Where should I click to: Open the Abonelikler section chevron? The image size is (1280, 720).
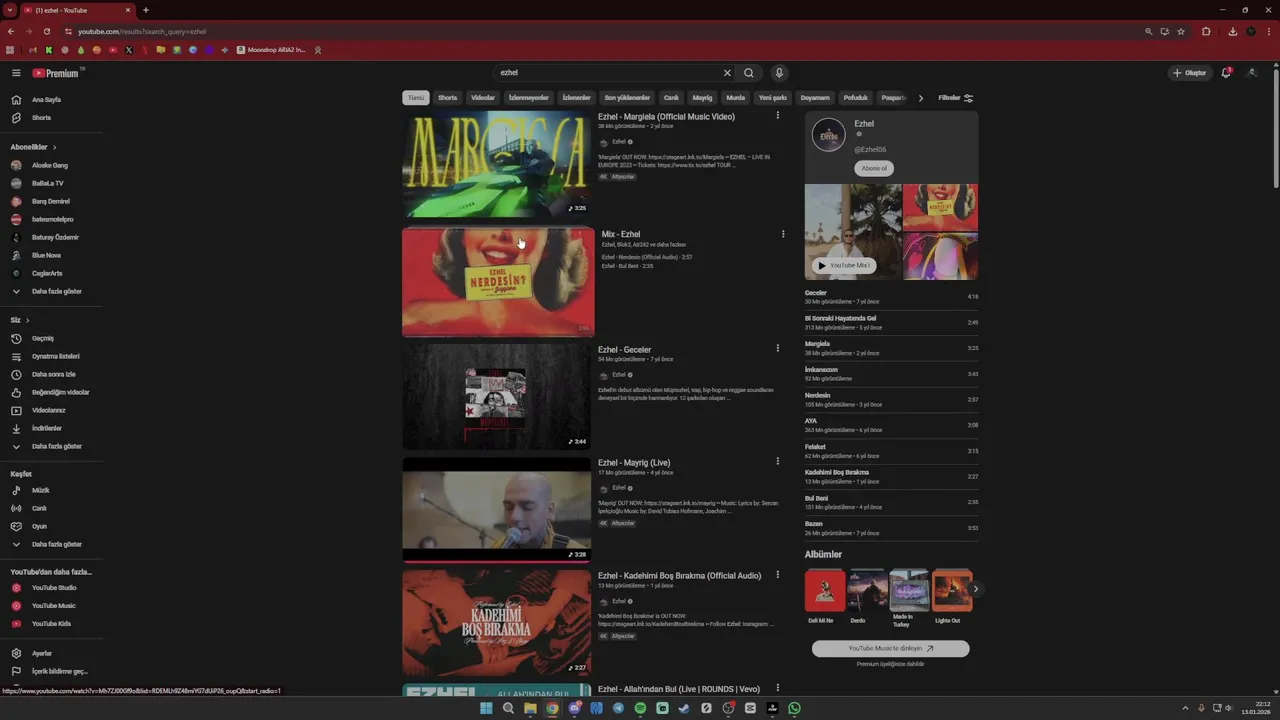54,147
